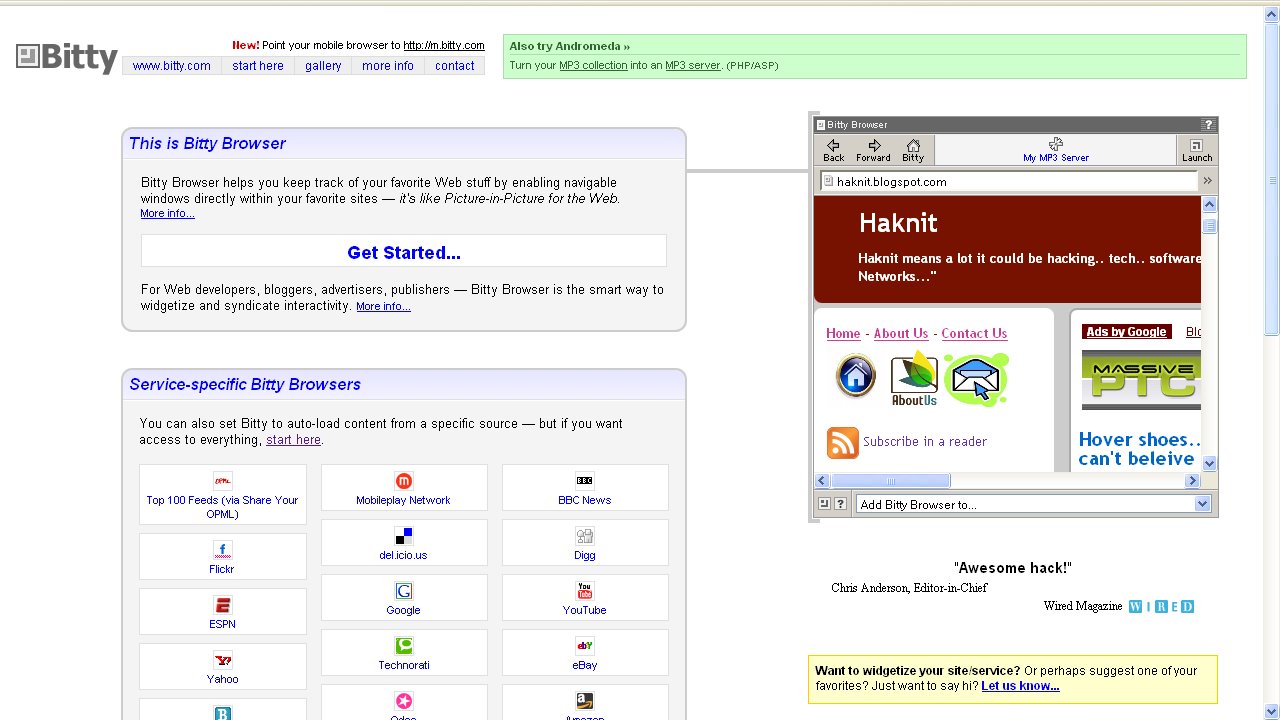The image size is (1280, 720).
Task: Click the Forward arrow in Bitty Browser
Action: pyautogui.click(x=872, y=150)
